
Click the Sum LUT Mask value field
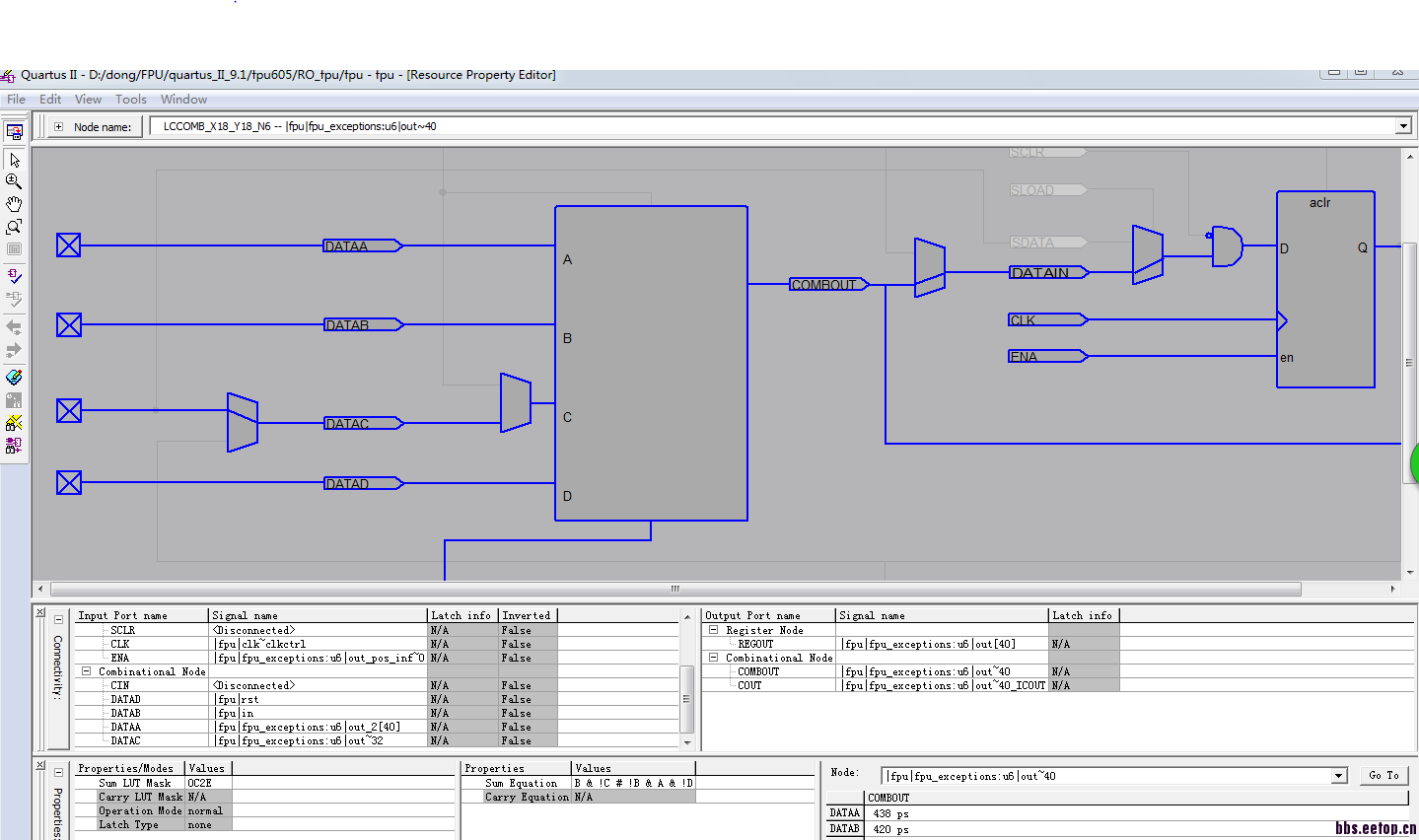(207, 783)
